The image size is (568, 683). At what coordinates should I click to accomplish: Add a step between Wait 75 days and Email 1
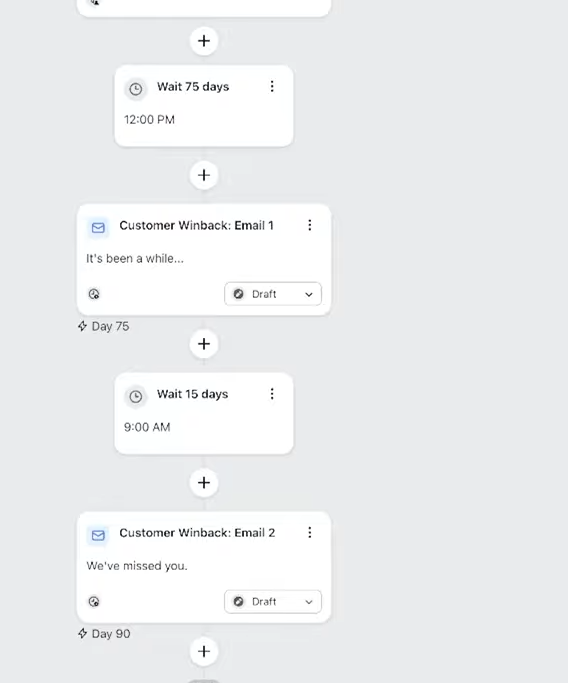click(x=204, y=175)
